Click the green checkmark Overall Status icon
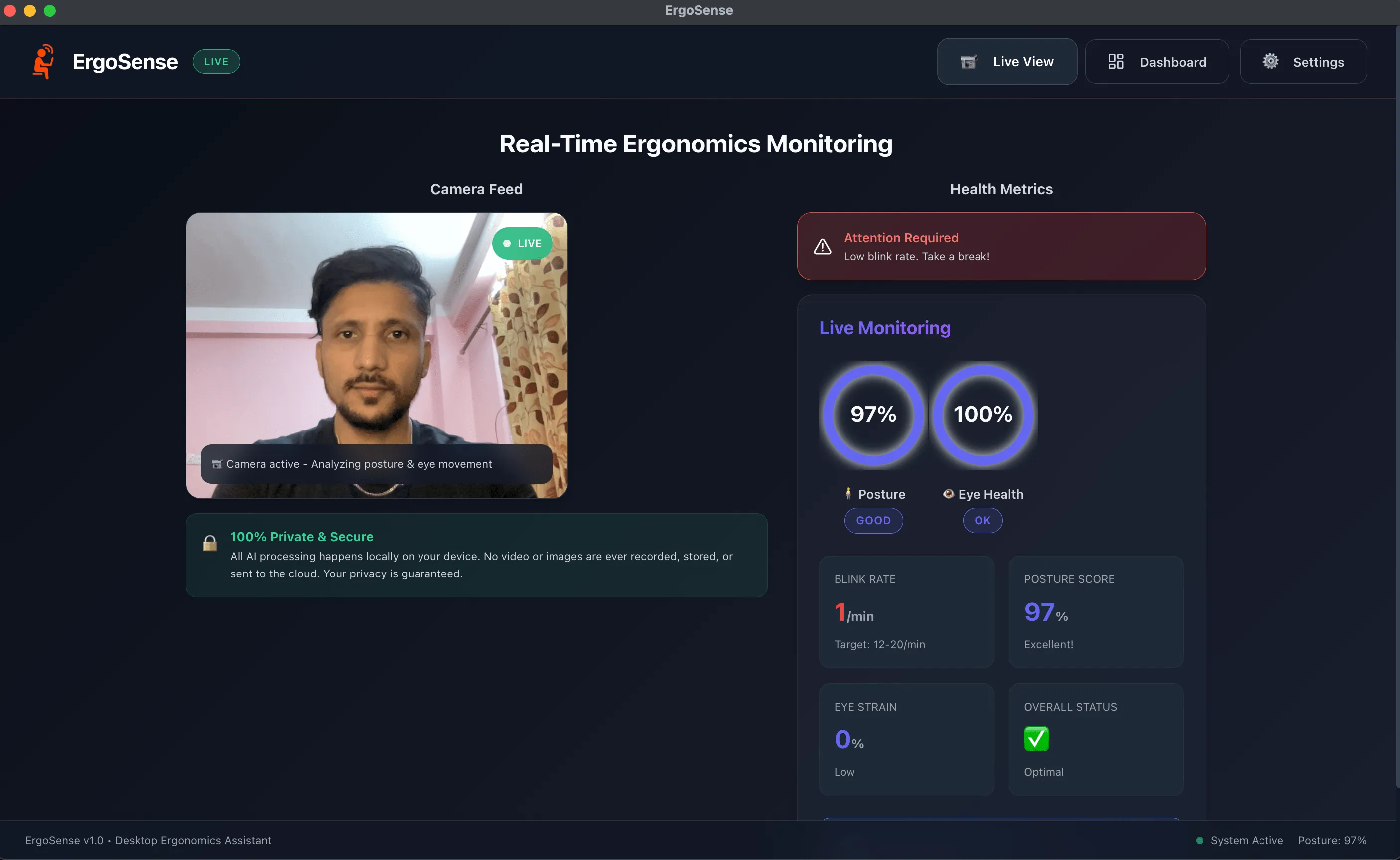This screenshot has width=1400, height=860. [1036, 739]
